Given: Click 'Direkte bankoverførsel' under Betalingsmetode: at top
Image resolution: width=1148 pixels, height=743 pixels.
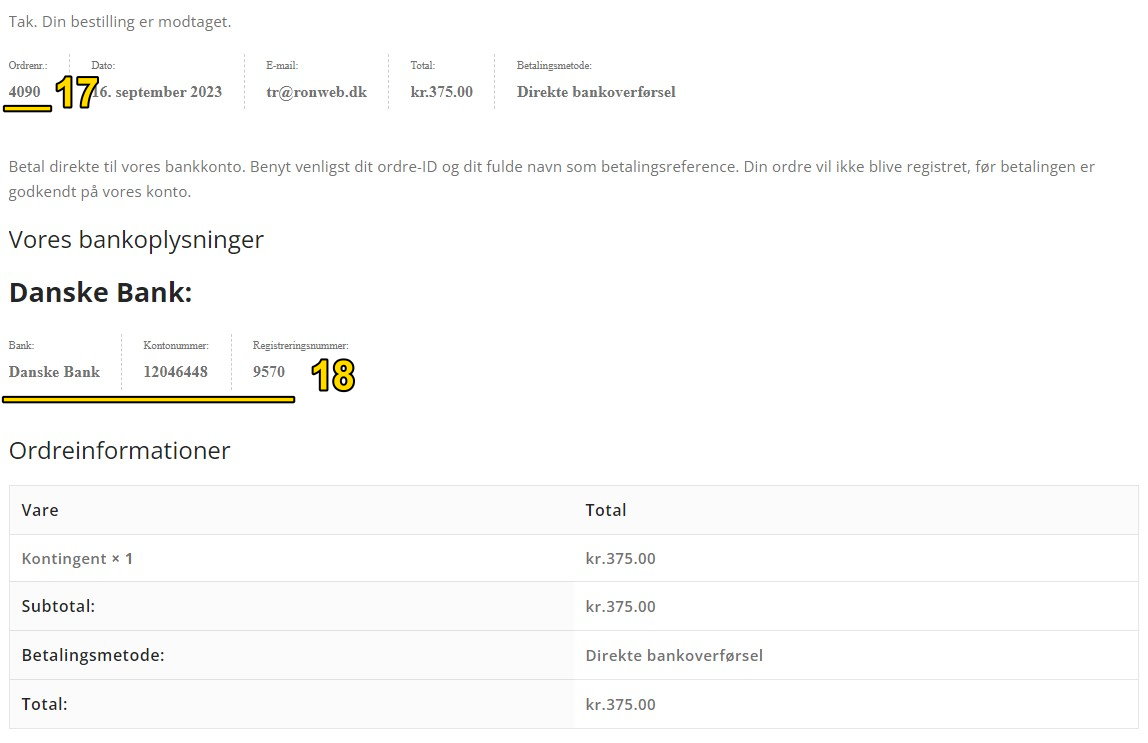Looking at the screenshot, I should pos(596,92).
